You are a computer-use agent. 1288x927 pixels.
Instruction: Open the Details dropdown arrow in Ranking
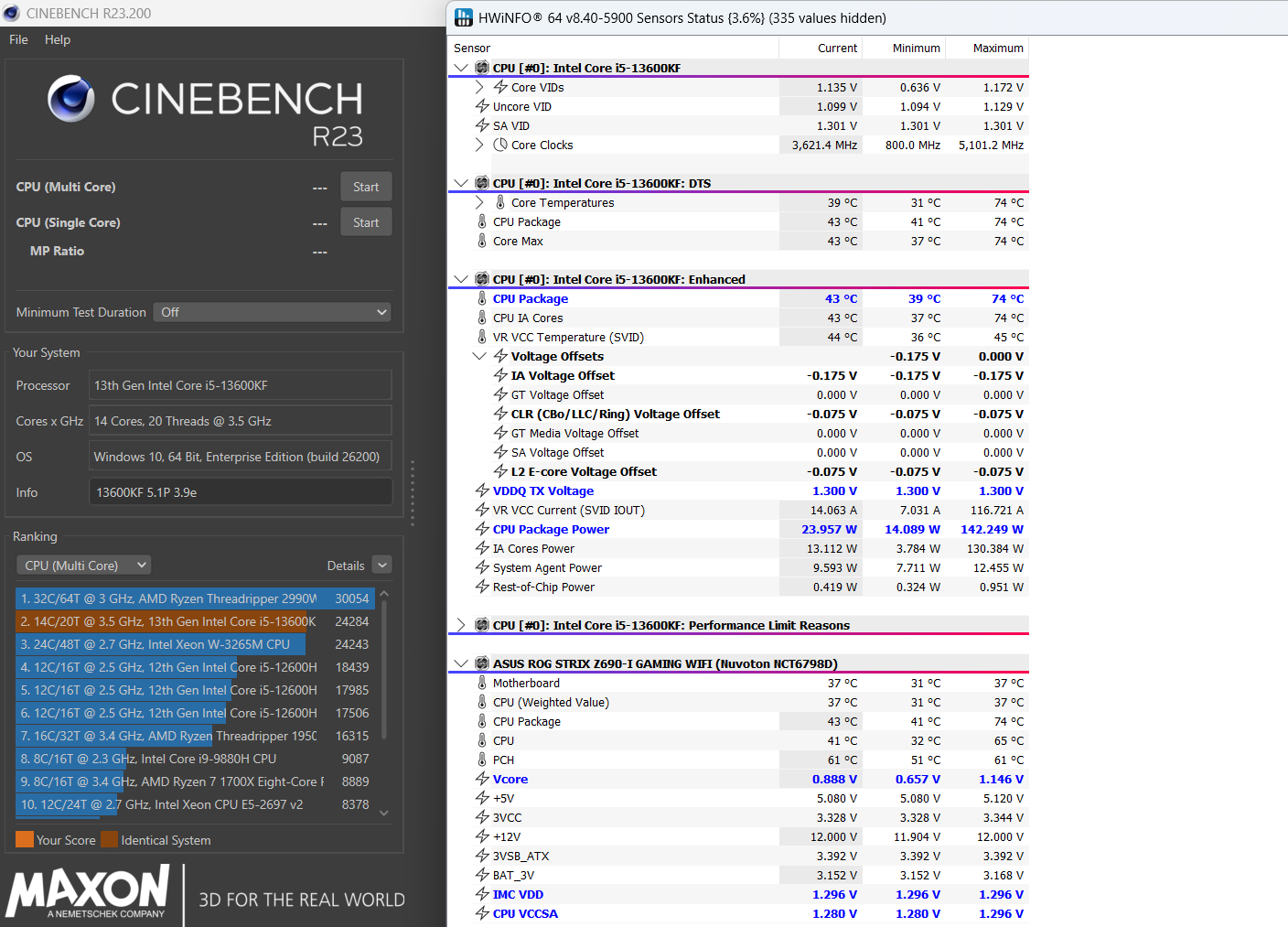pos(382,566)
